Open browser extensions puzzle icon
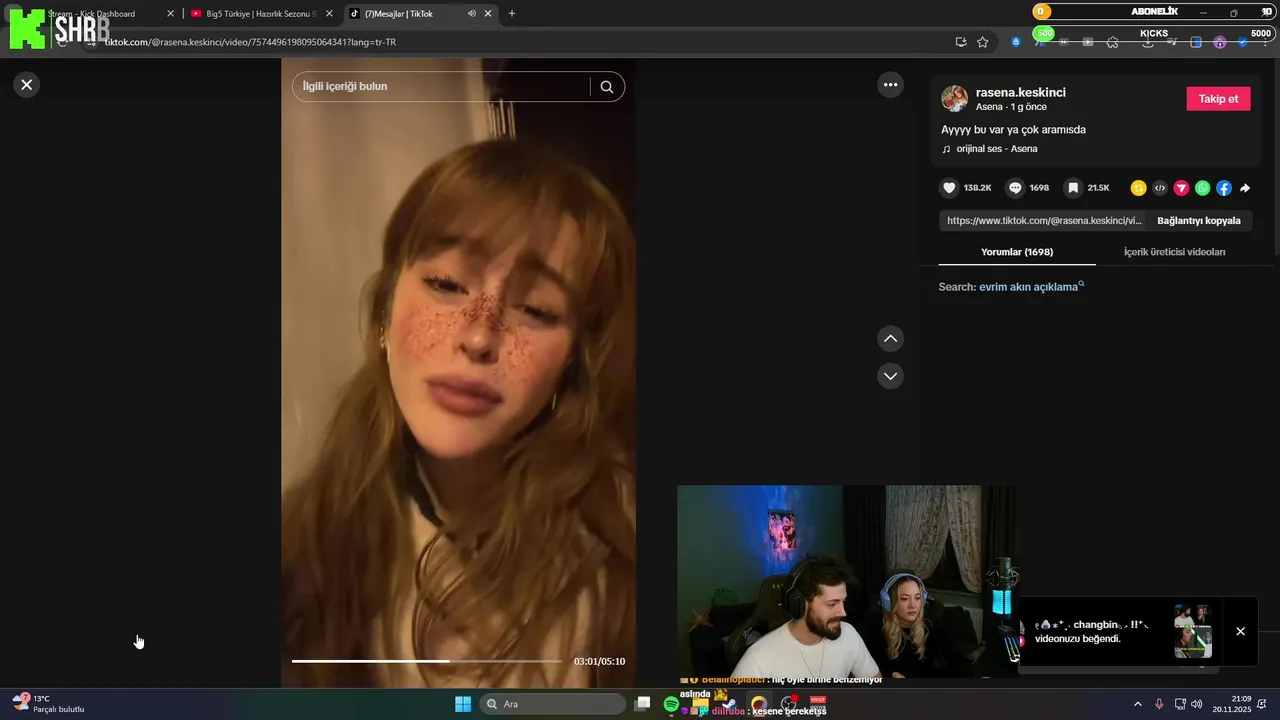This screenshot has height=720, width=1280. [1112, 42]
